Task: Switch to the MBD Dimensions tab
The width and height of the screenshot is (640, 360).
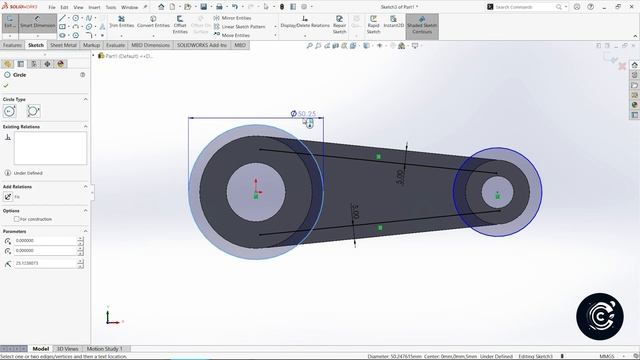Action: click(150, 45)
